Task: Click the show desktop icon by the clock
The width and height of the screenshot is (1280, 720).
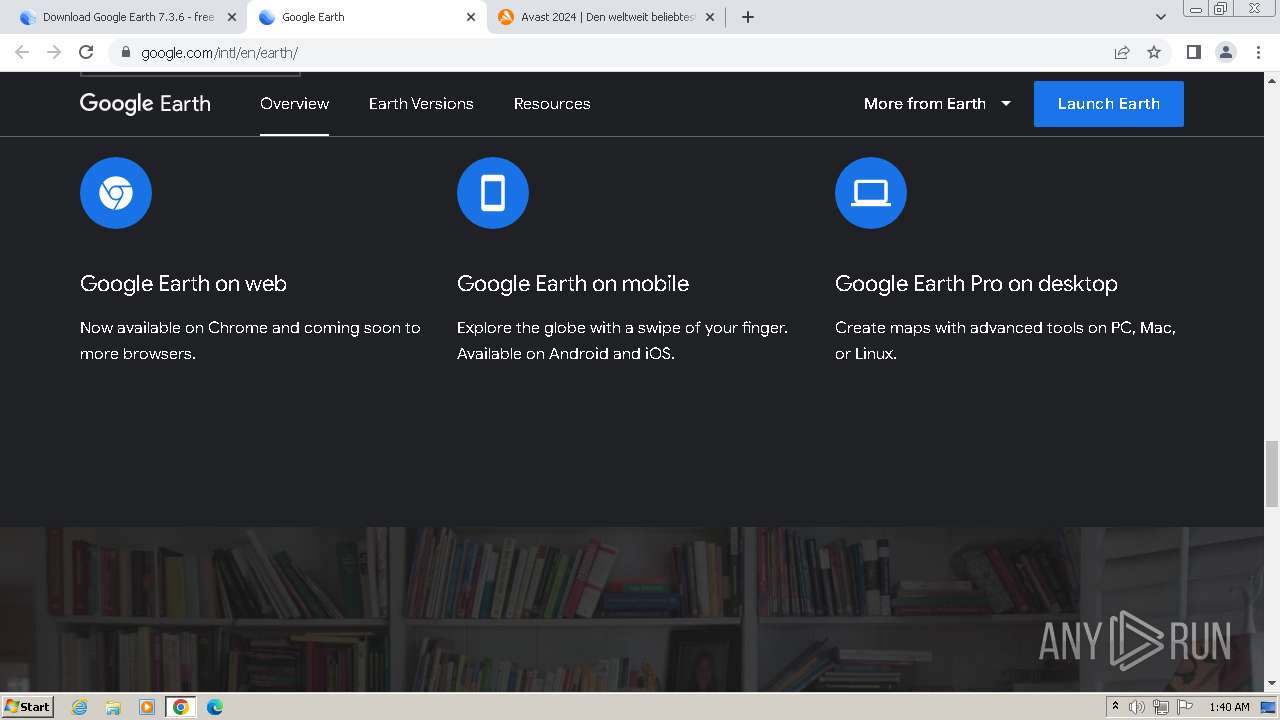Action: [x=1268, y=707]
